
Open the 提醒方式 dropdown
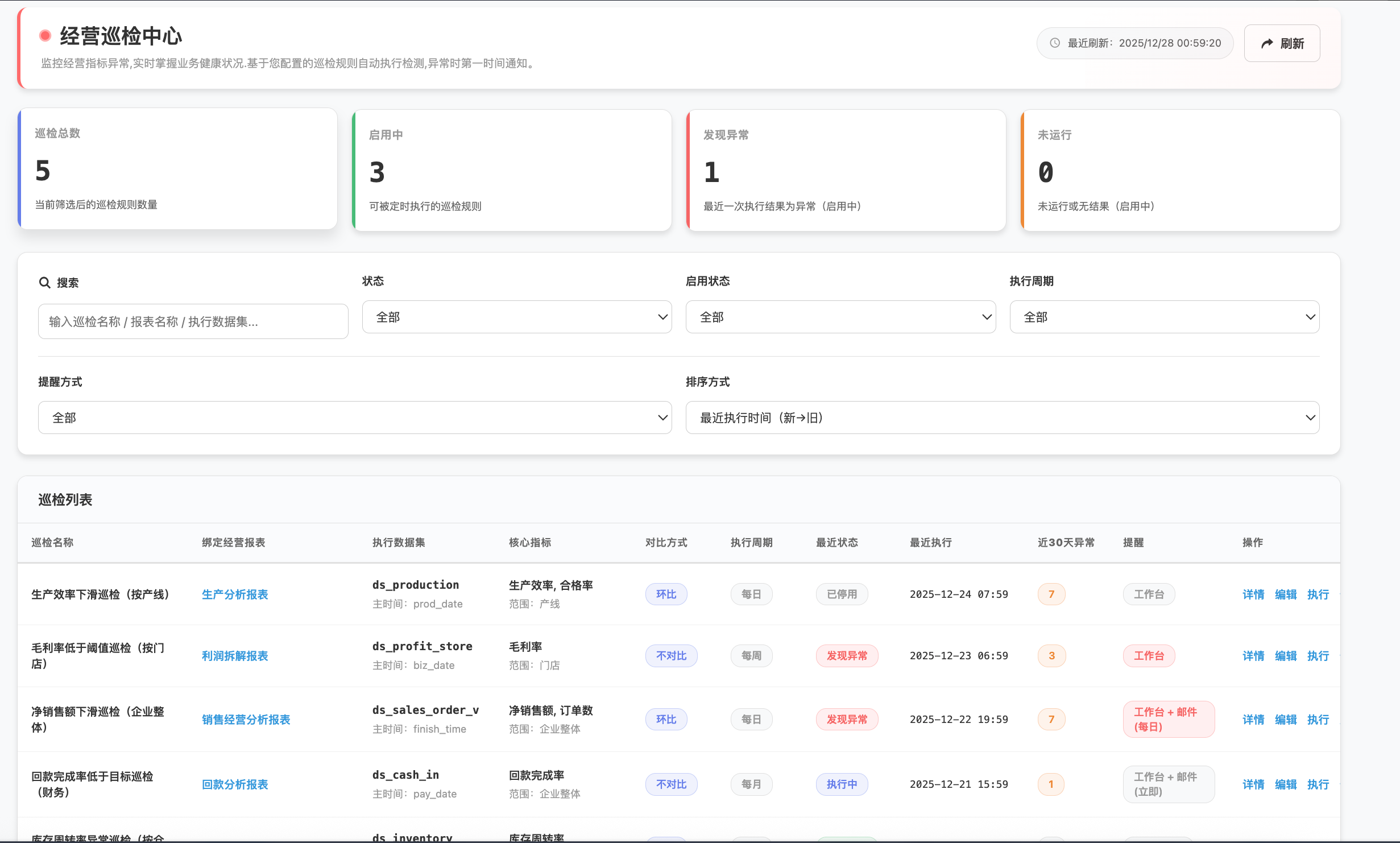point(354,417)
